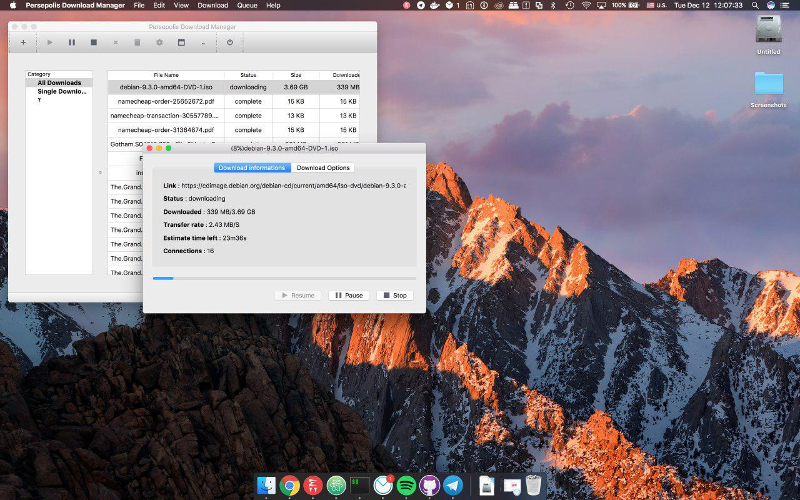Click the resume play icon in toolbar
Image resolution: width=800 pixels, height=500 pixels.
pyautogui.click(x=50, y=42)
